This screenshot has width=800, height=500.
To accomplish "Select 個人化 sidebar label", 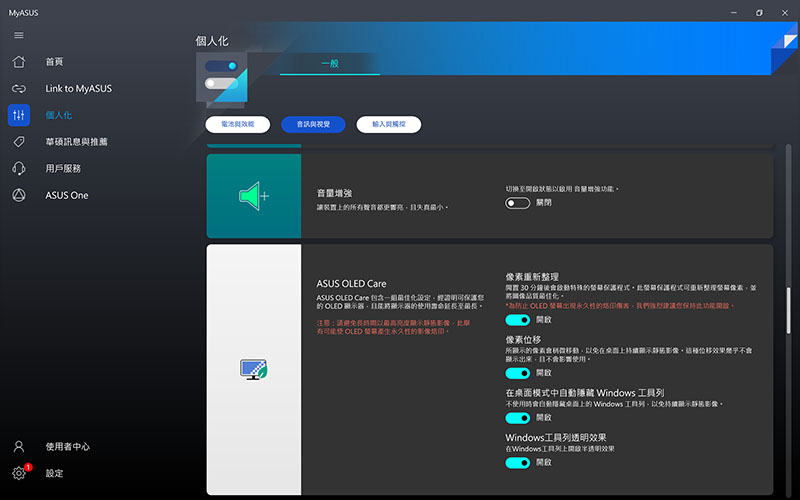I will (59, 115).
